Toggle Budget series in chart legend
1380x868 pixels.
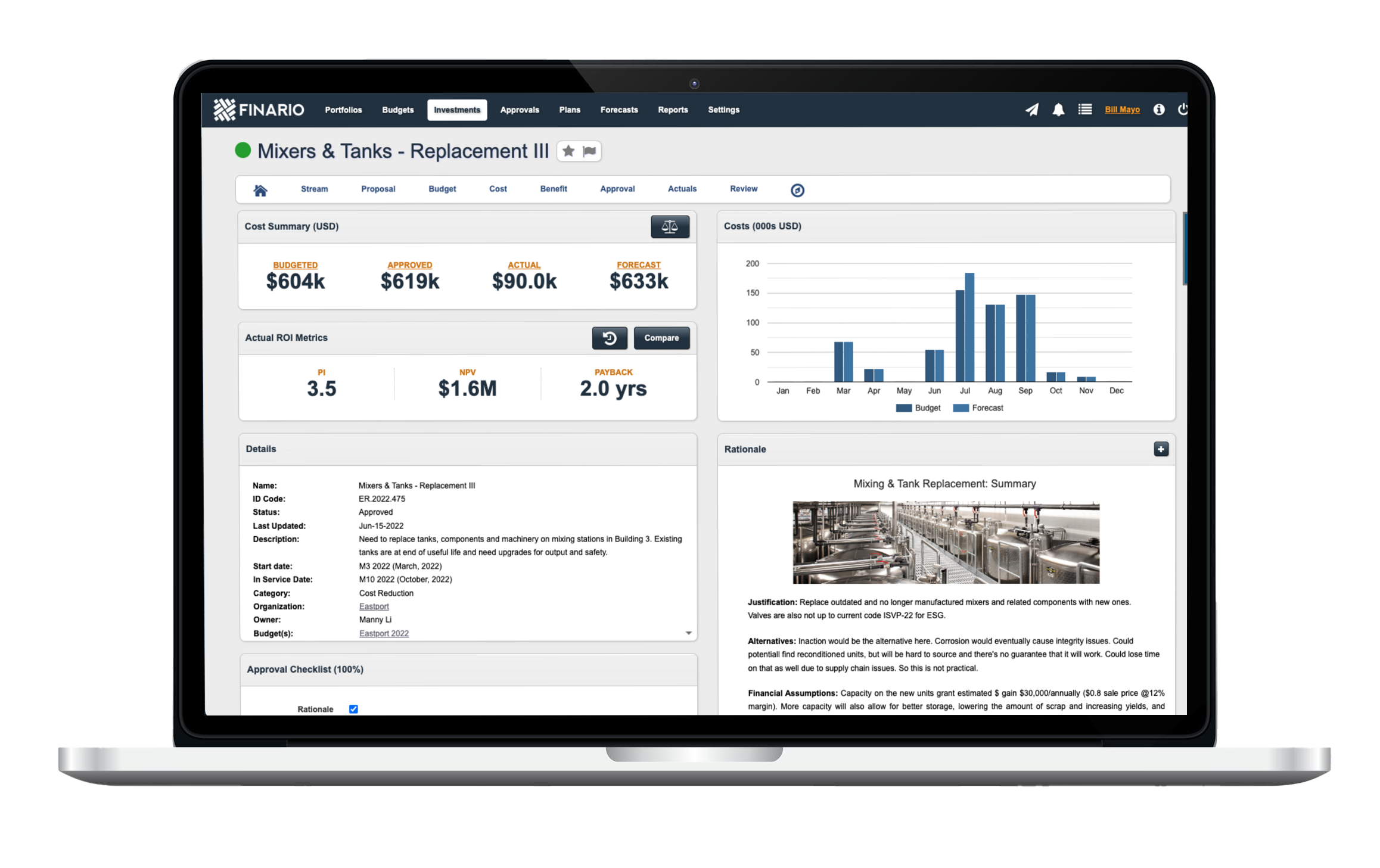coord(918,408)
